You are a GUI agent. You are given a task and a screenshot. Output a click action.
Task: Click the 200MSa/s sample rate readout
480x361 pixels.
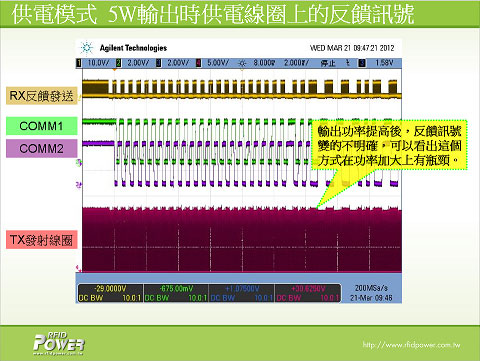371,288
